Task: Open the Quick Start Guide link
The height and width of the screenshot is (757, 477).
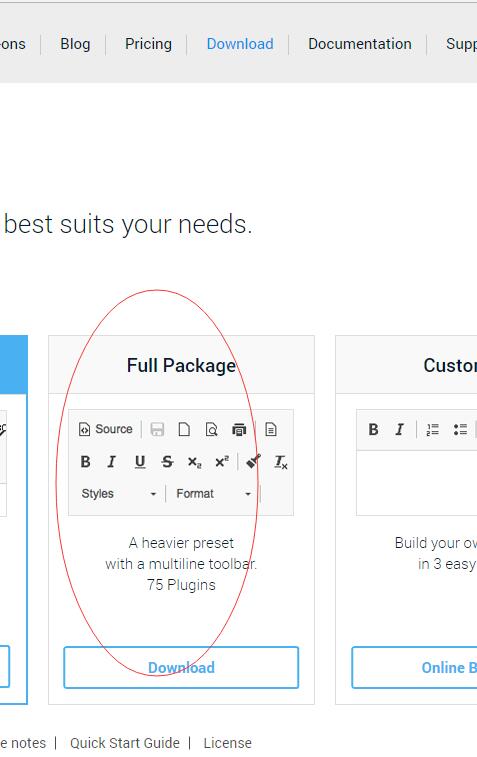Action: pos(125,743)
